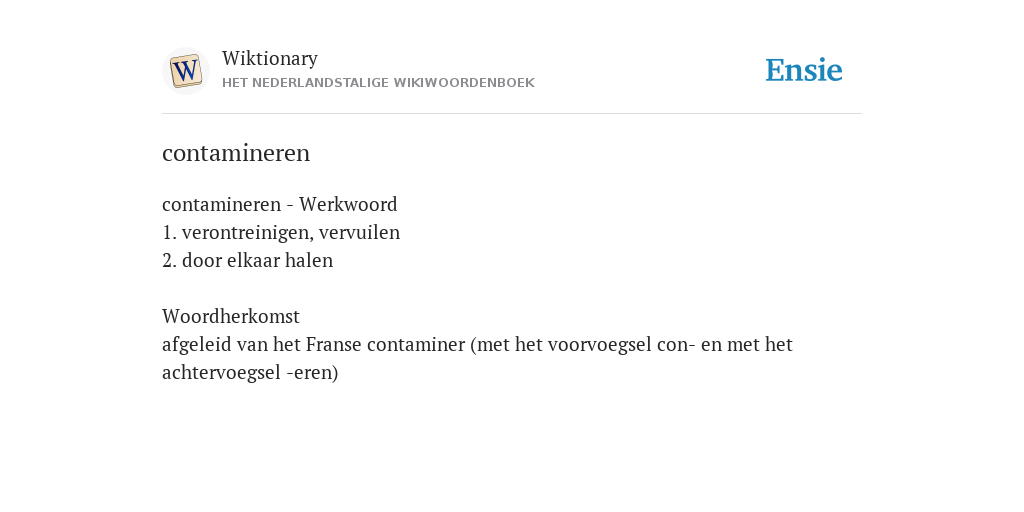
Task: Open the Ensie logo link
Action: (x=803, y=71)
